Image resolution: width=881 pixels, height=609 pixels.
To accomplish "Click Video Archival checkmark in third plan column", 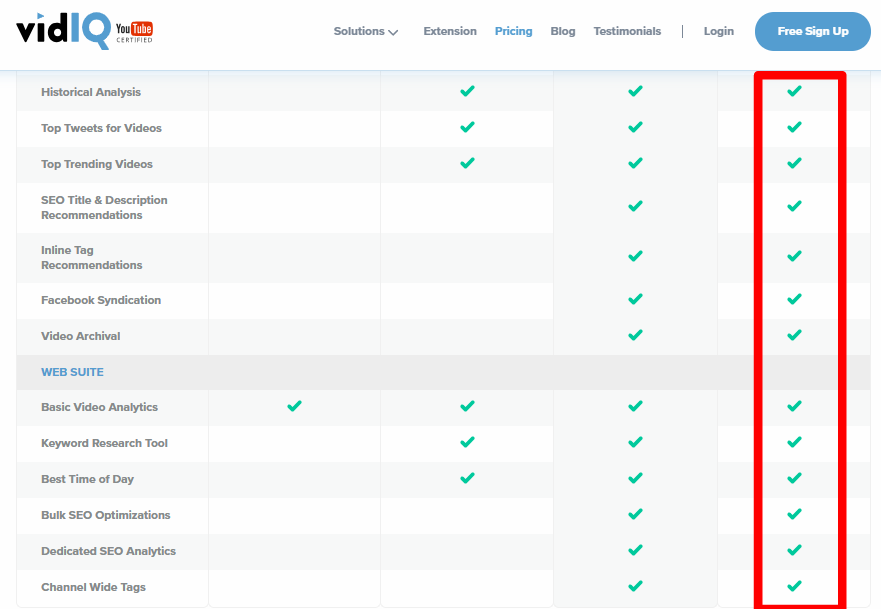I will (x=635, y=335).
